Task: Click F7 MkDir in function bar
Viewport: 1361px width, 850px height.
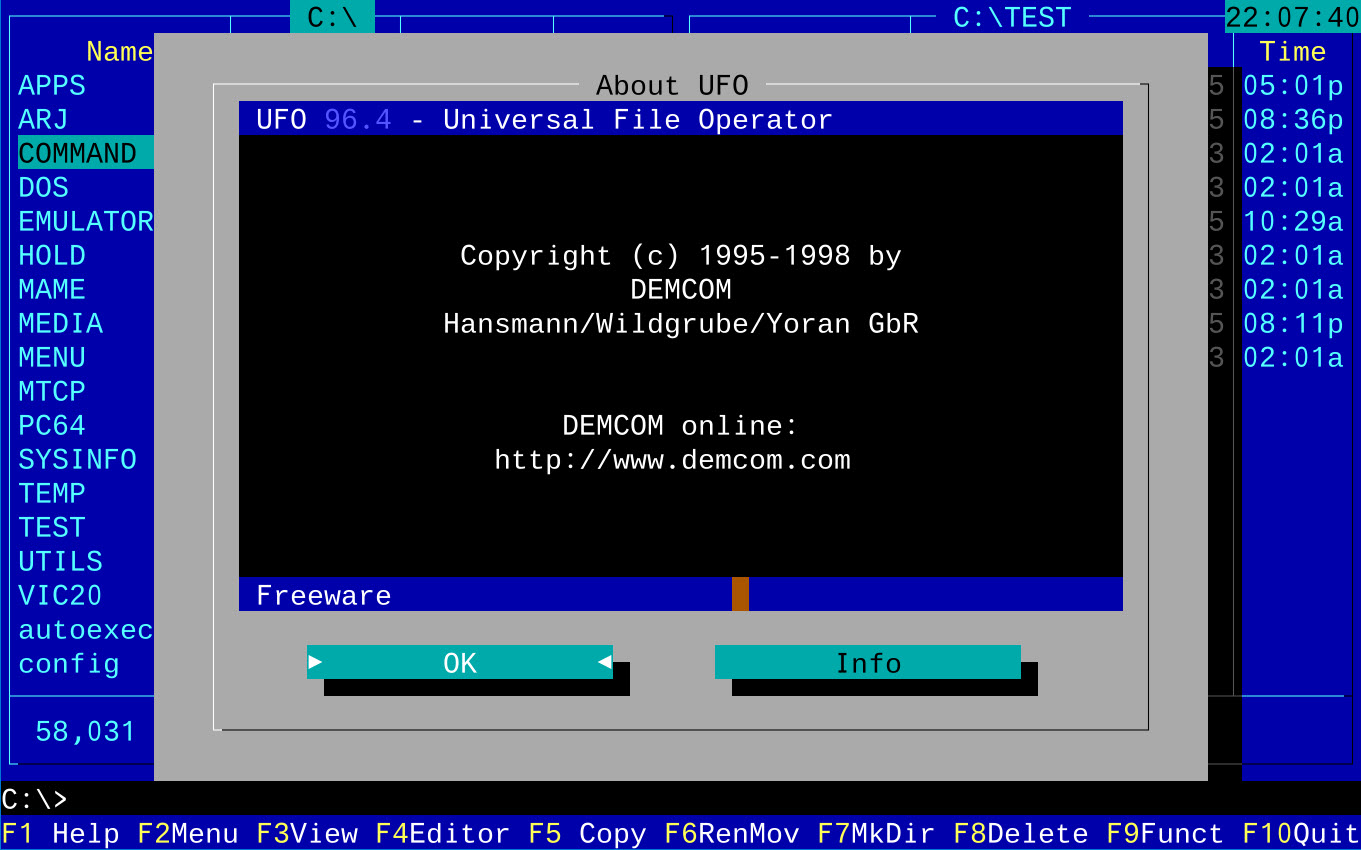Action: pyautogui.click(x=876, y=833)
